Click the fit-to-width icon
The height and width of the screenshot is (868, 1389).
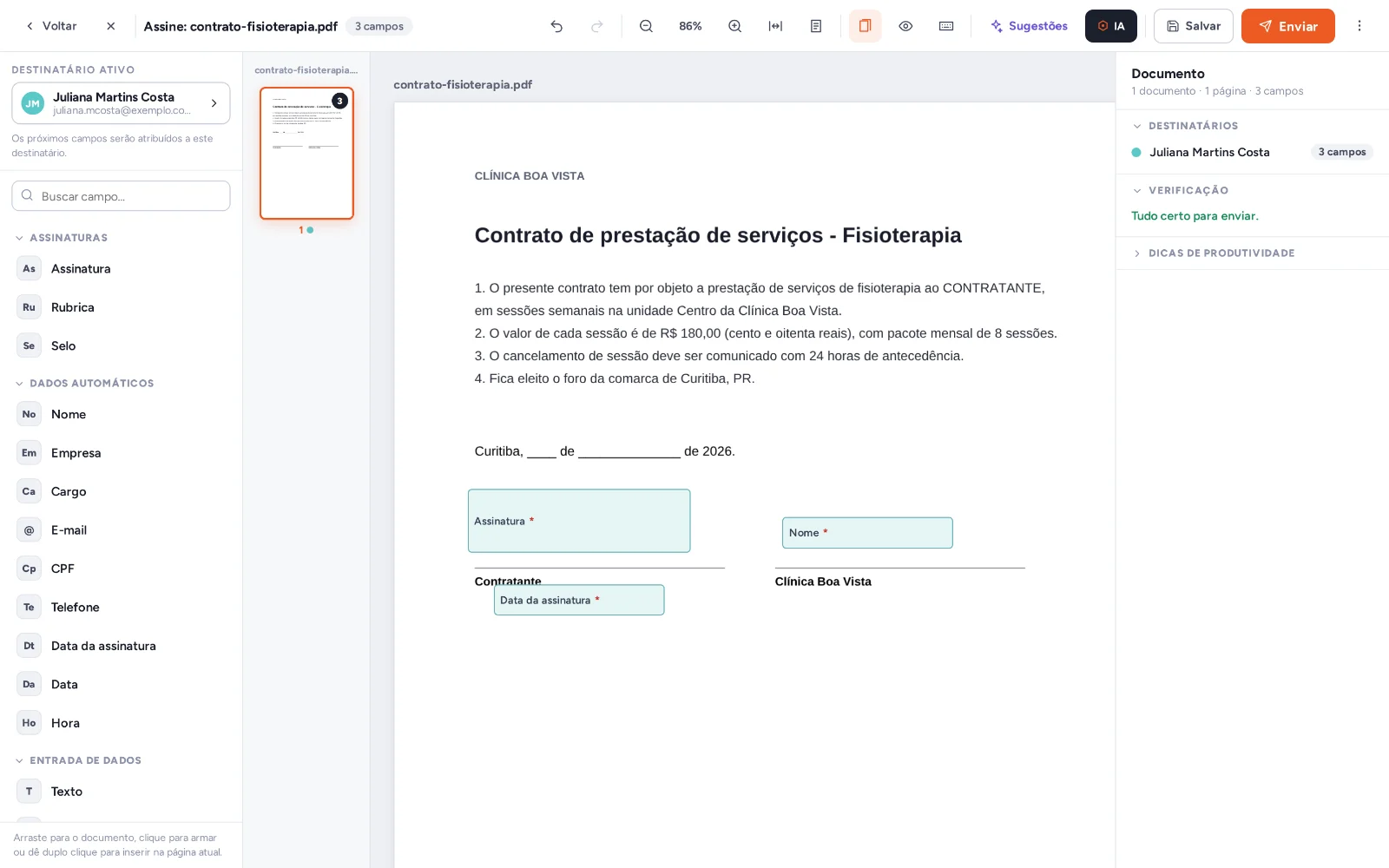click(775, 26)
